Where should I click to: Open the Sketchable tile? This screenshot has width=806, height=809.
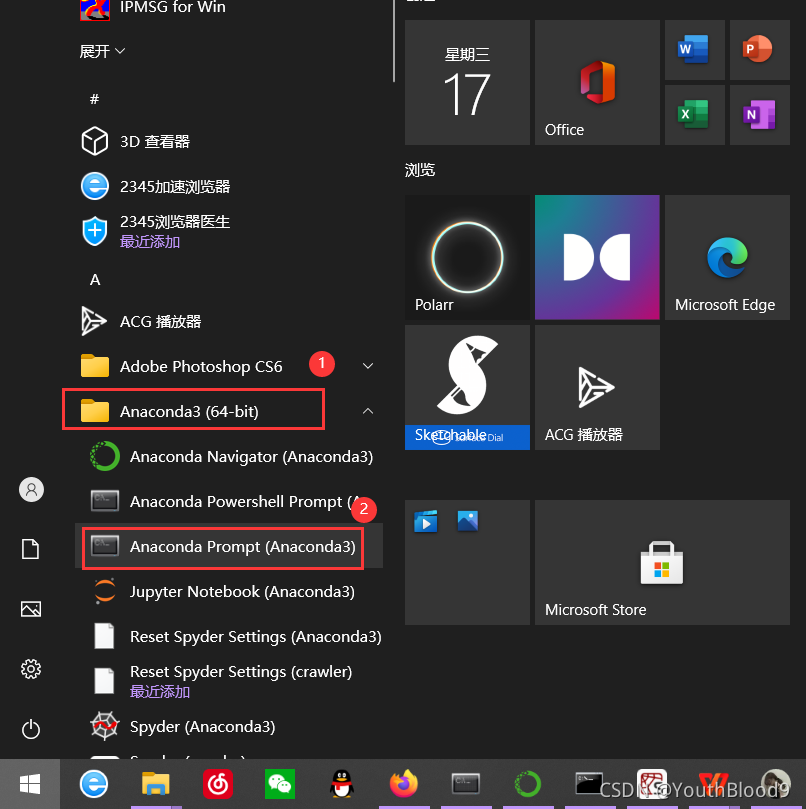point(467,387)
